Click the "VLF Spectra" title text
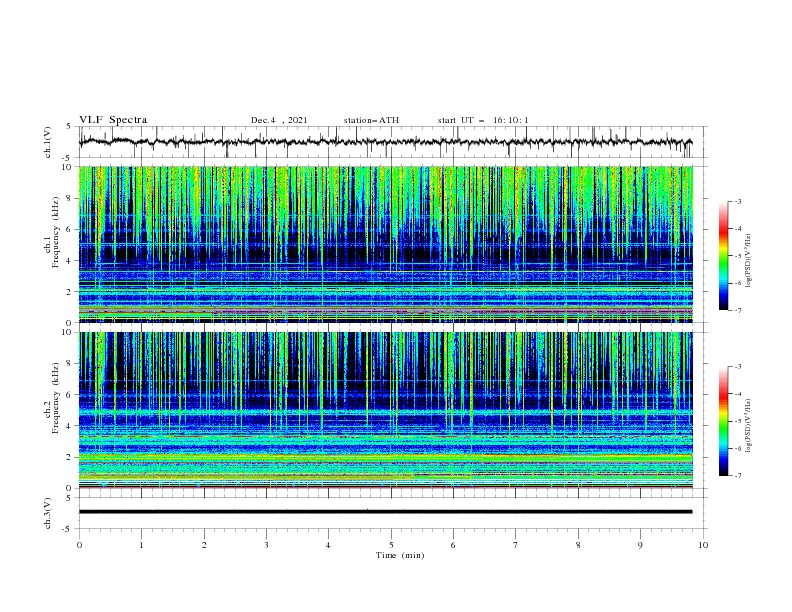The image size is (792, 612). pos(113,120)
